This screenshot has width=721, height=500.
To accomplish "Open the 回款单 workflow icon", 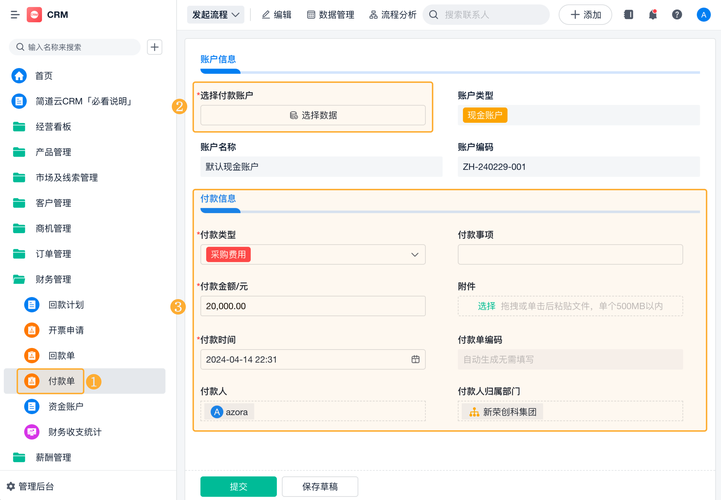I will (x=32, y=356).
